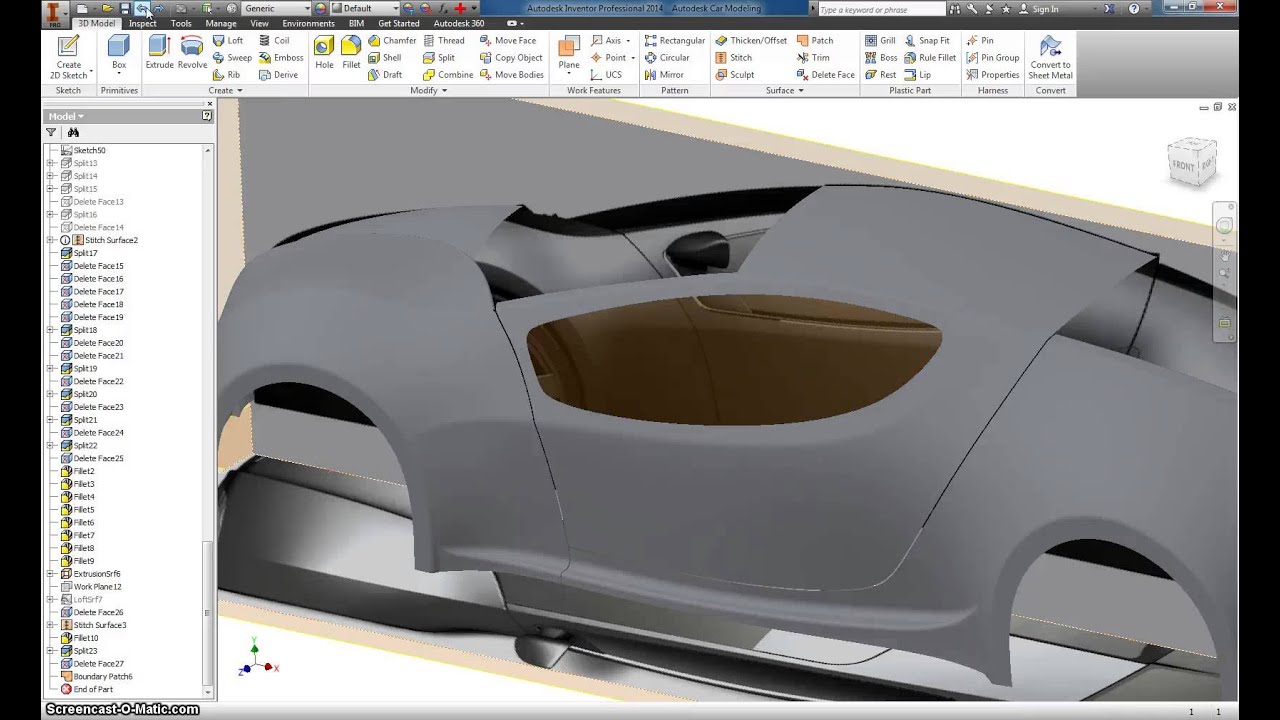Open the Manage tab
This screenshot has width=1280, height=720.
(221, 23)
